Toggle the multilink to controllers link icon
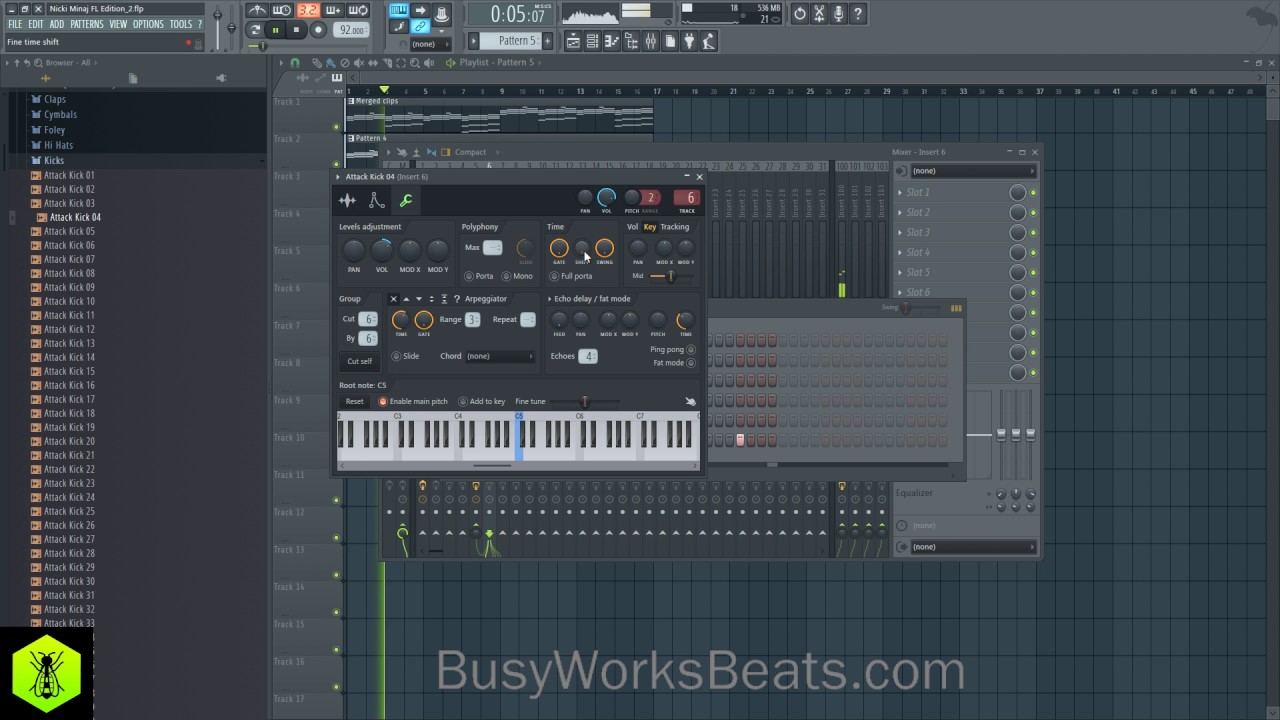Viewport: 1280px width, 720px height. [x=421, y=27]
